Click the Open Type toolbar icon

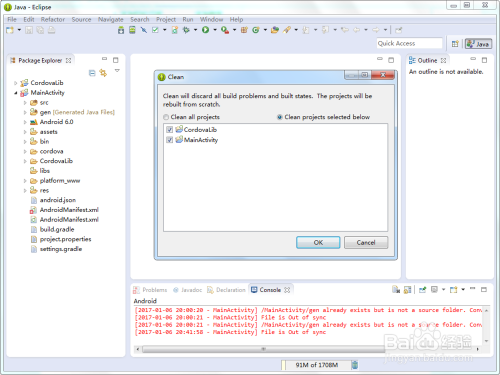click(275, 30)
